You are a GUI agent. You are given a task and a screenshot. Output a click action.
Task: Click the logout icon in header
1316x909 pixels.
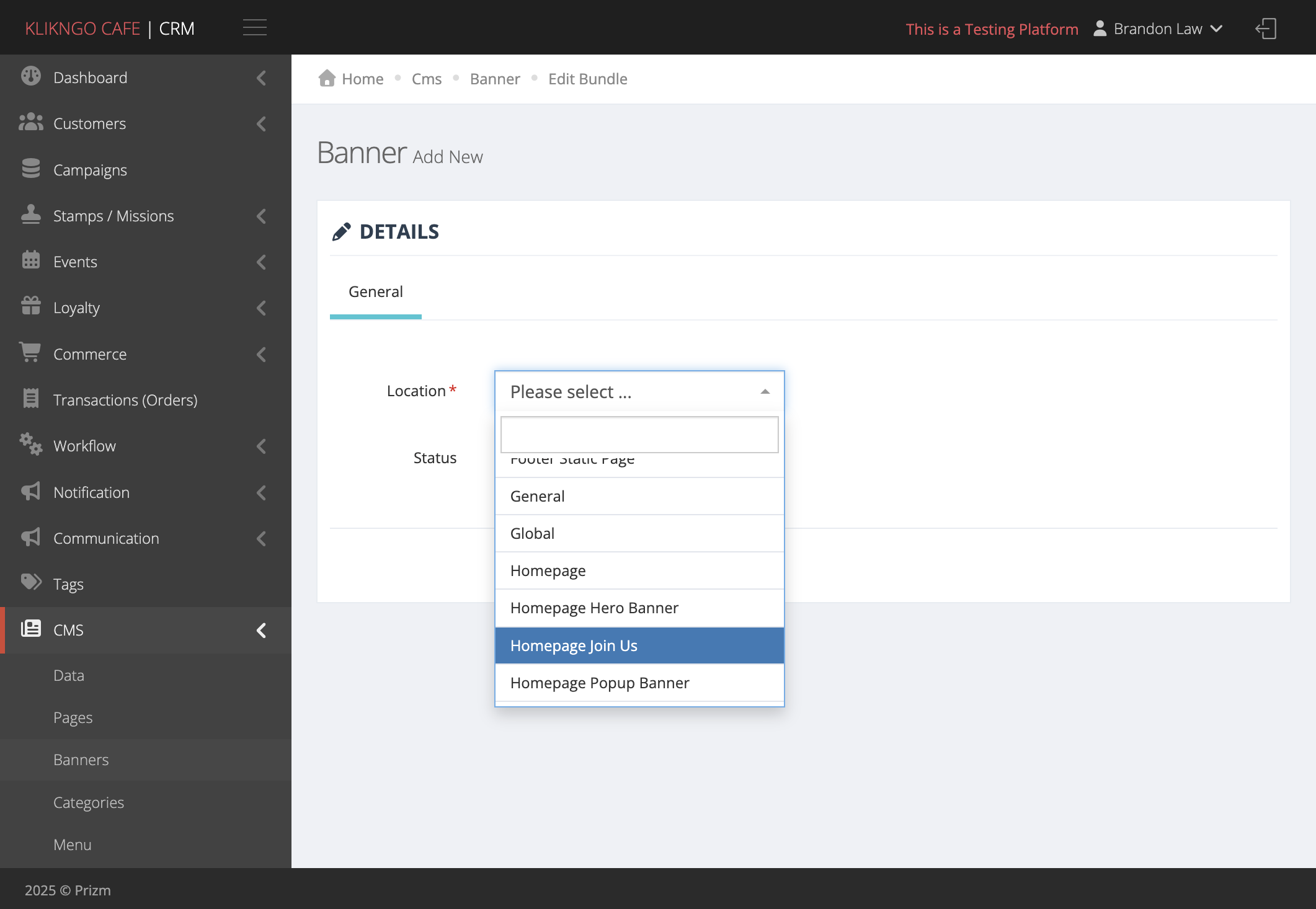tap(1266, 29)
